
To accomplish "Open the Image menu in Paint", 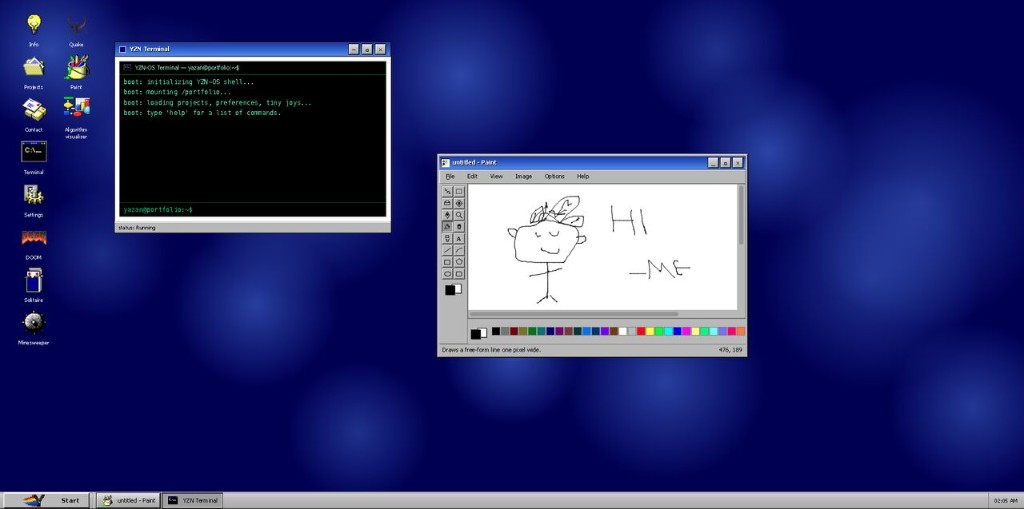I will click(x=523, y=176).
